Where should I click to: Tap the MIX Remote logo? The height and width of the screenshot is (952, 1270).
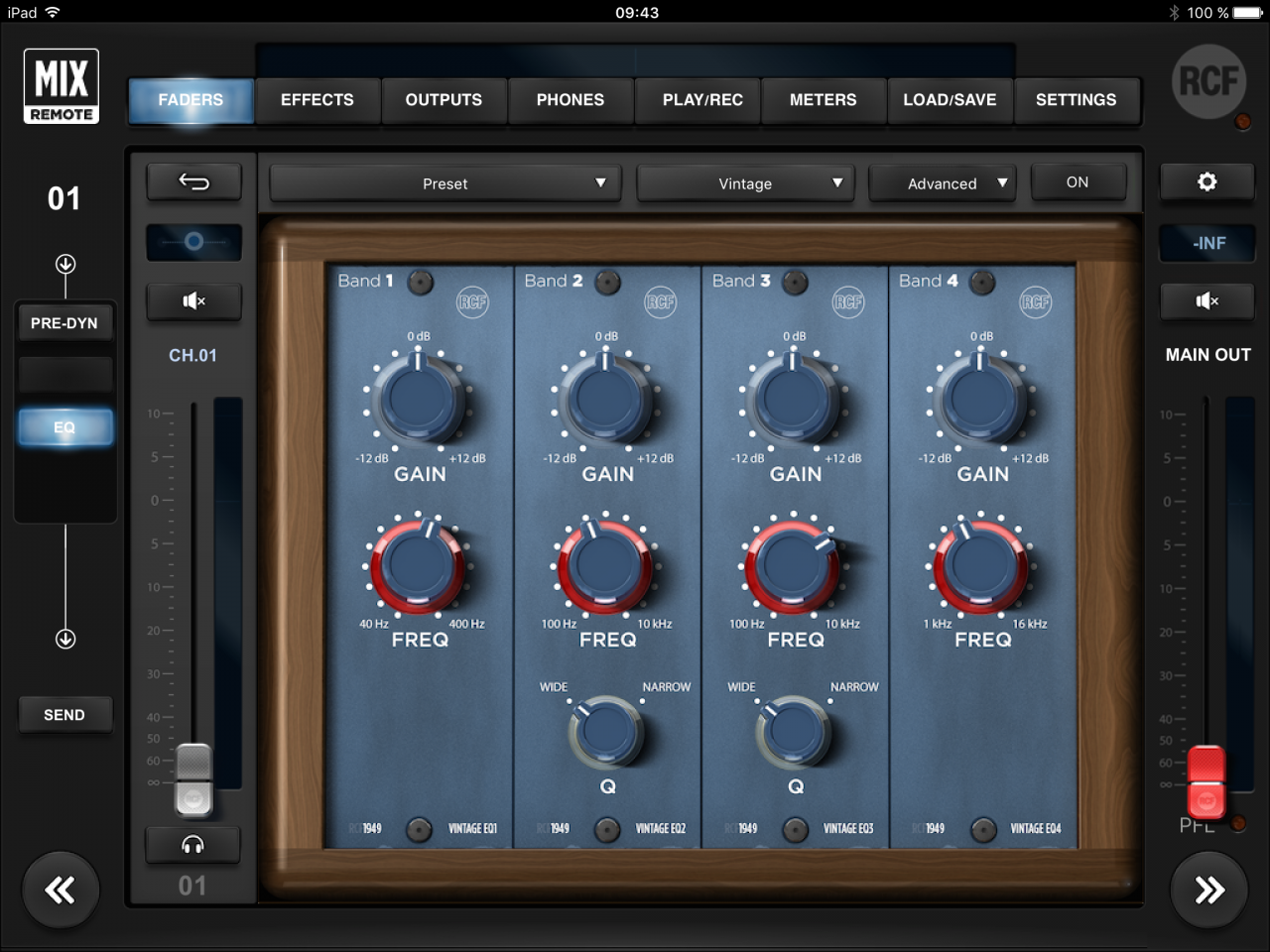click(x=62, y=86)
